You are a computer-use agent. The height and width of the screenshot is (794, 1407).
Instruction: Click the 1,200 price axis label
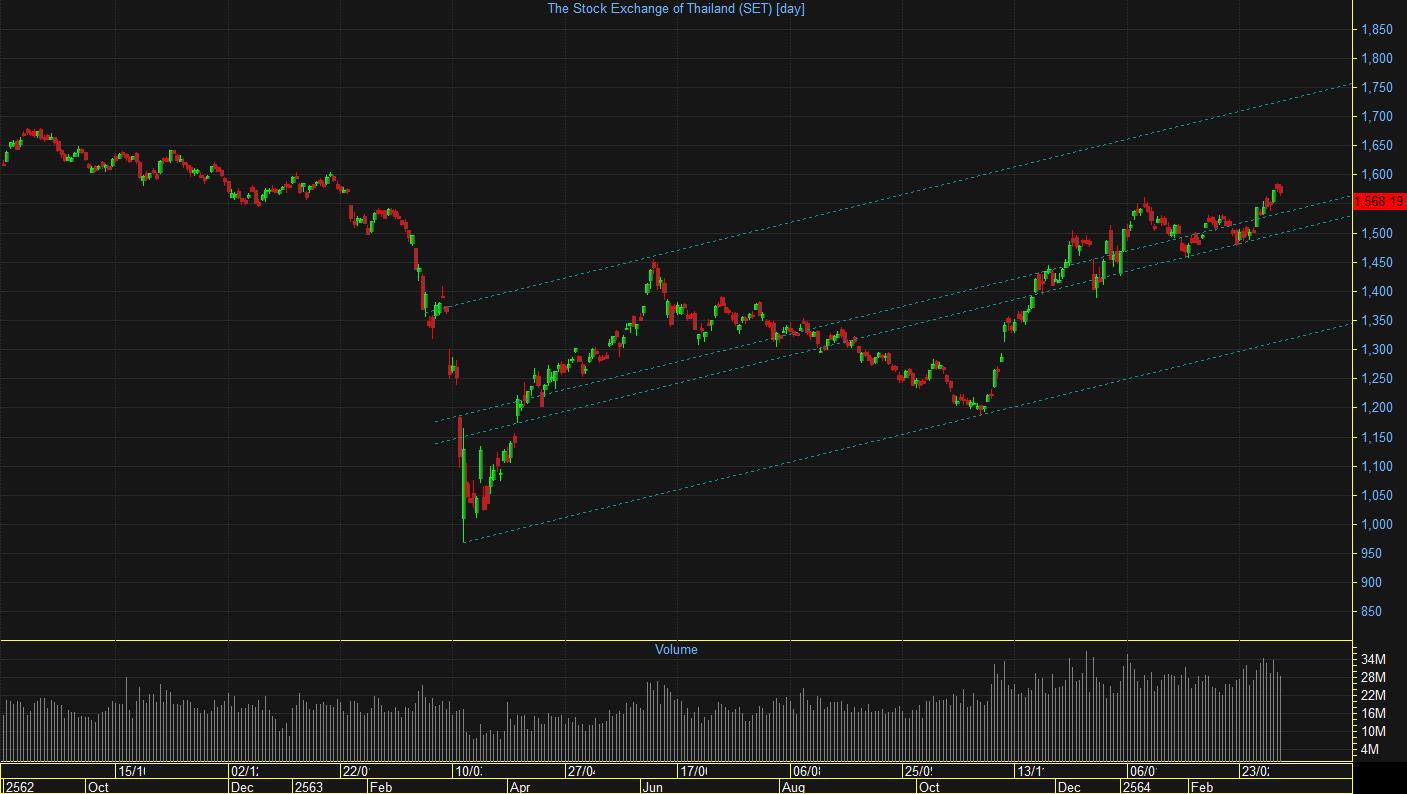(1377, 408)
